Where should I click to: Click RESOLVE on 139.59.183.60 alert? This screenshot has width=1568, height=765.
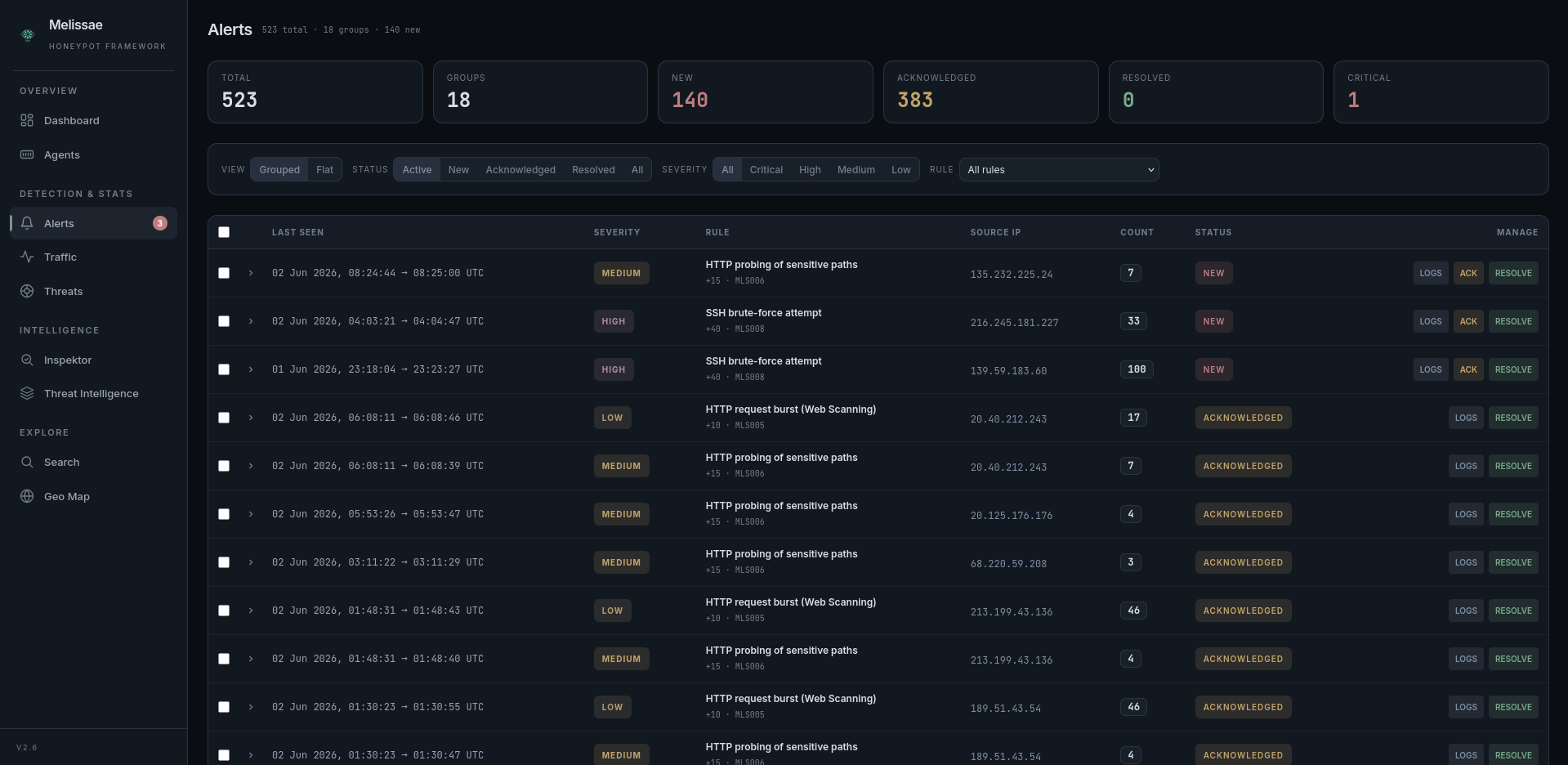[1513, 369]
